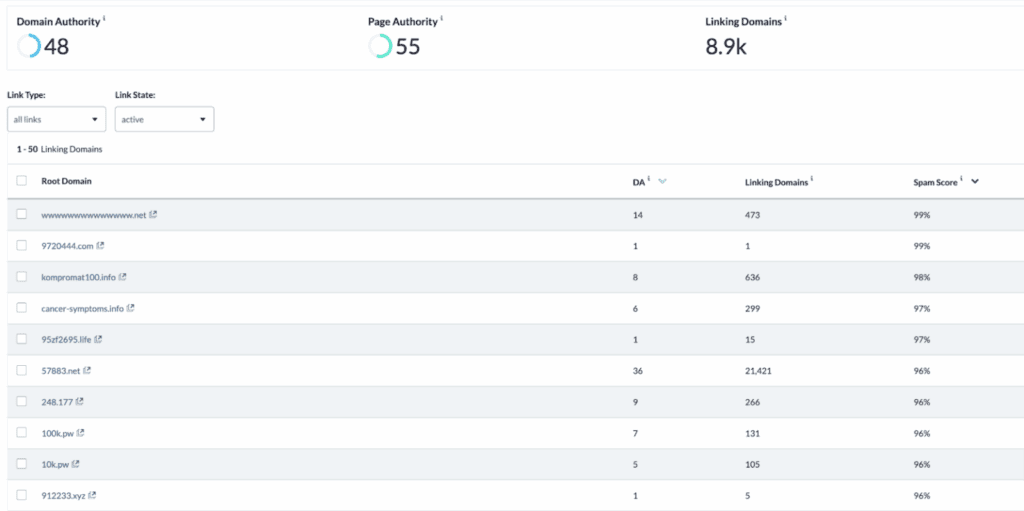This screenshot has height=511, width=1024.
Task: Open external link icon next to 95zf2695.life
Action: [x=99, y=340]
